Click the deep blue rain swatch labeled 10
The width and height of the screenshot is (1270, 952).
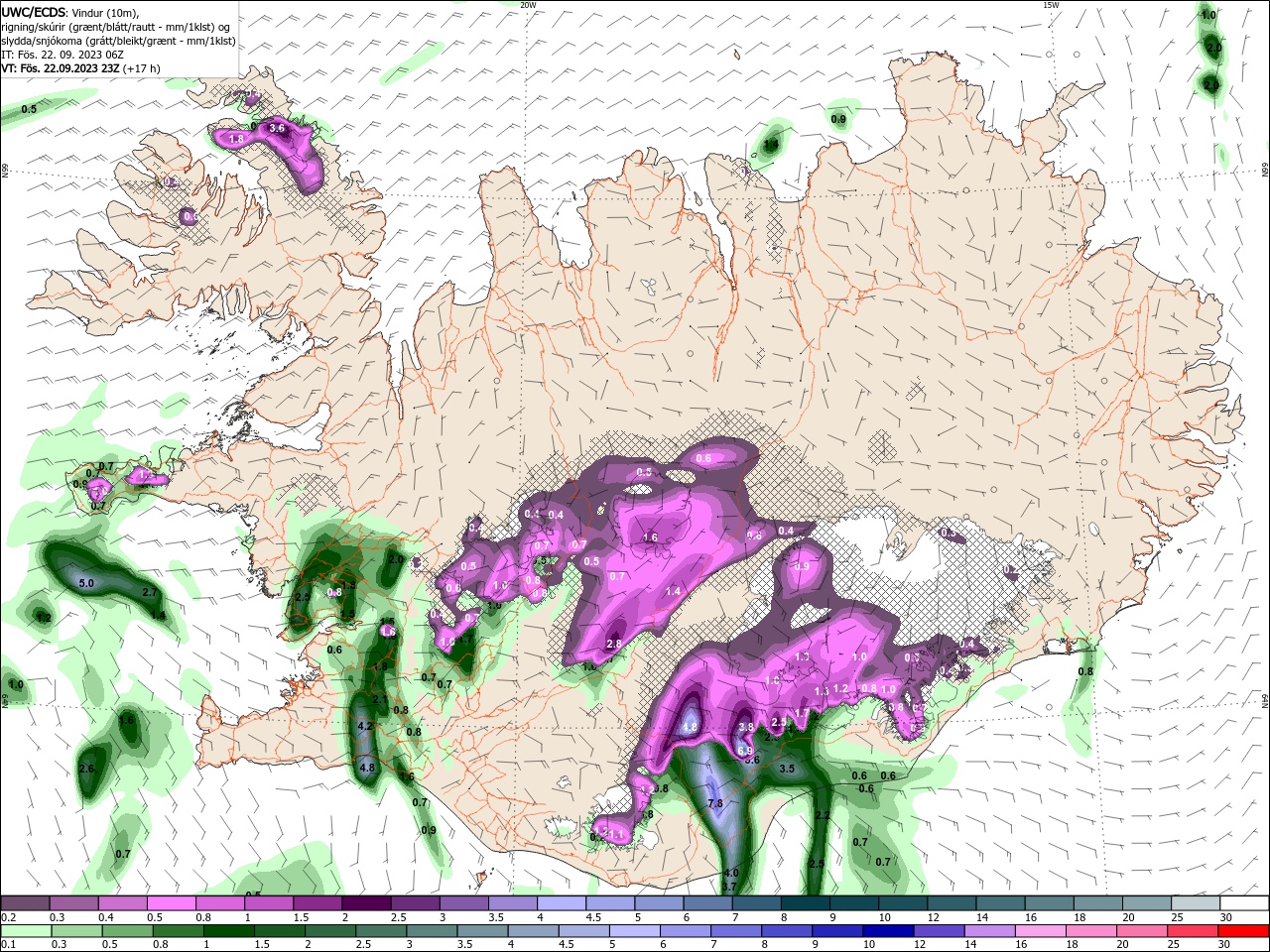(888, 931)
